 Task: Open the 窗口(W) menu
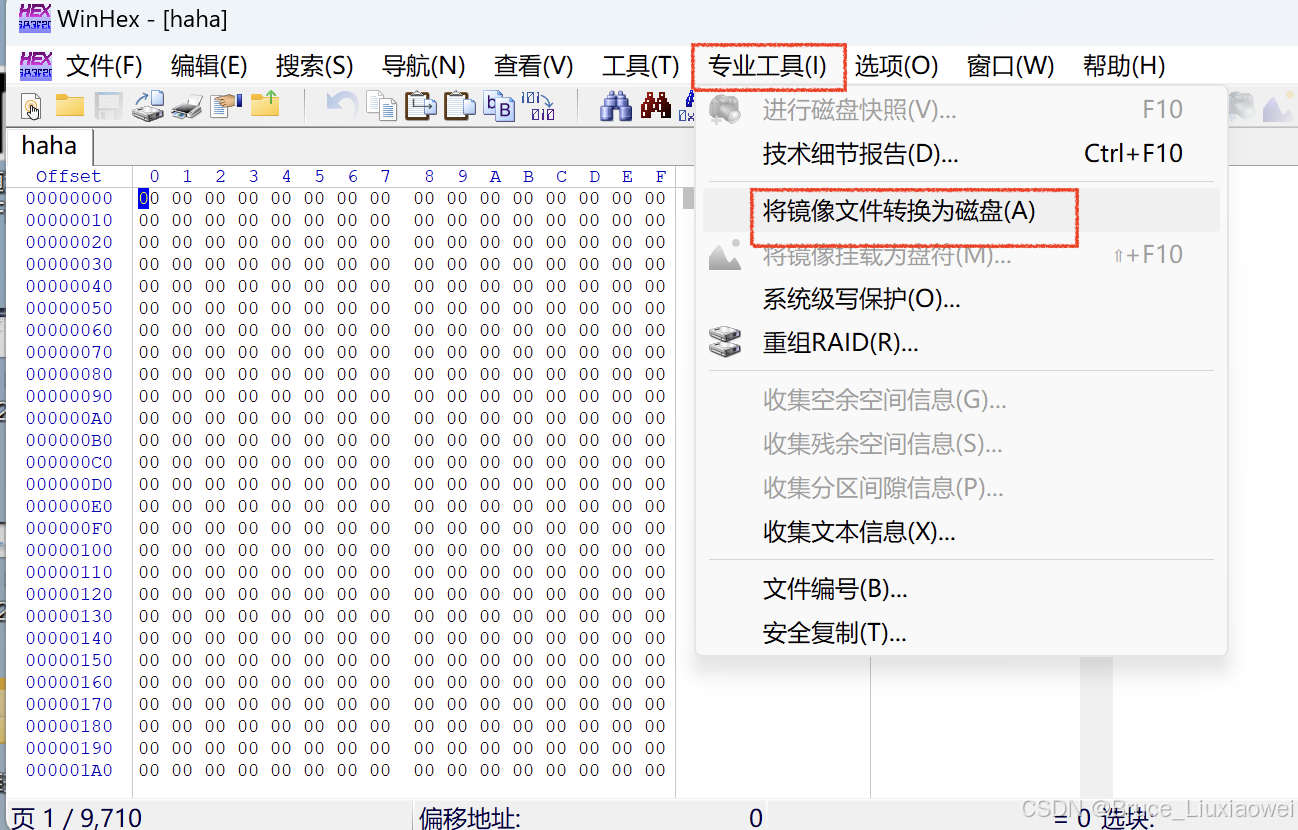pos(1011,66)
